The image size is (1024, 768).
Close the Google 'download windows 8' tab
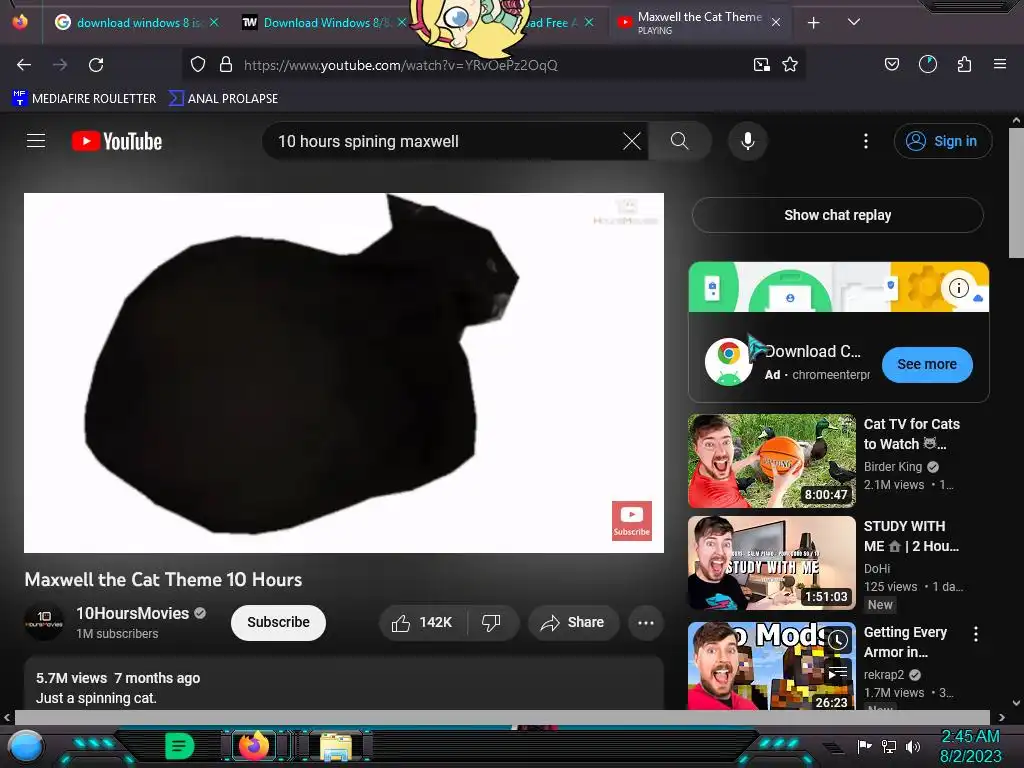214,22
